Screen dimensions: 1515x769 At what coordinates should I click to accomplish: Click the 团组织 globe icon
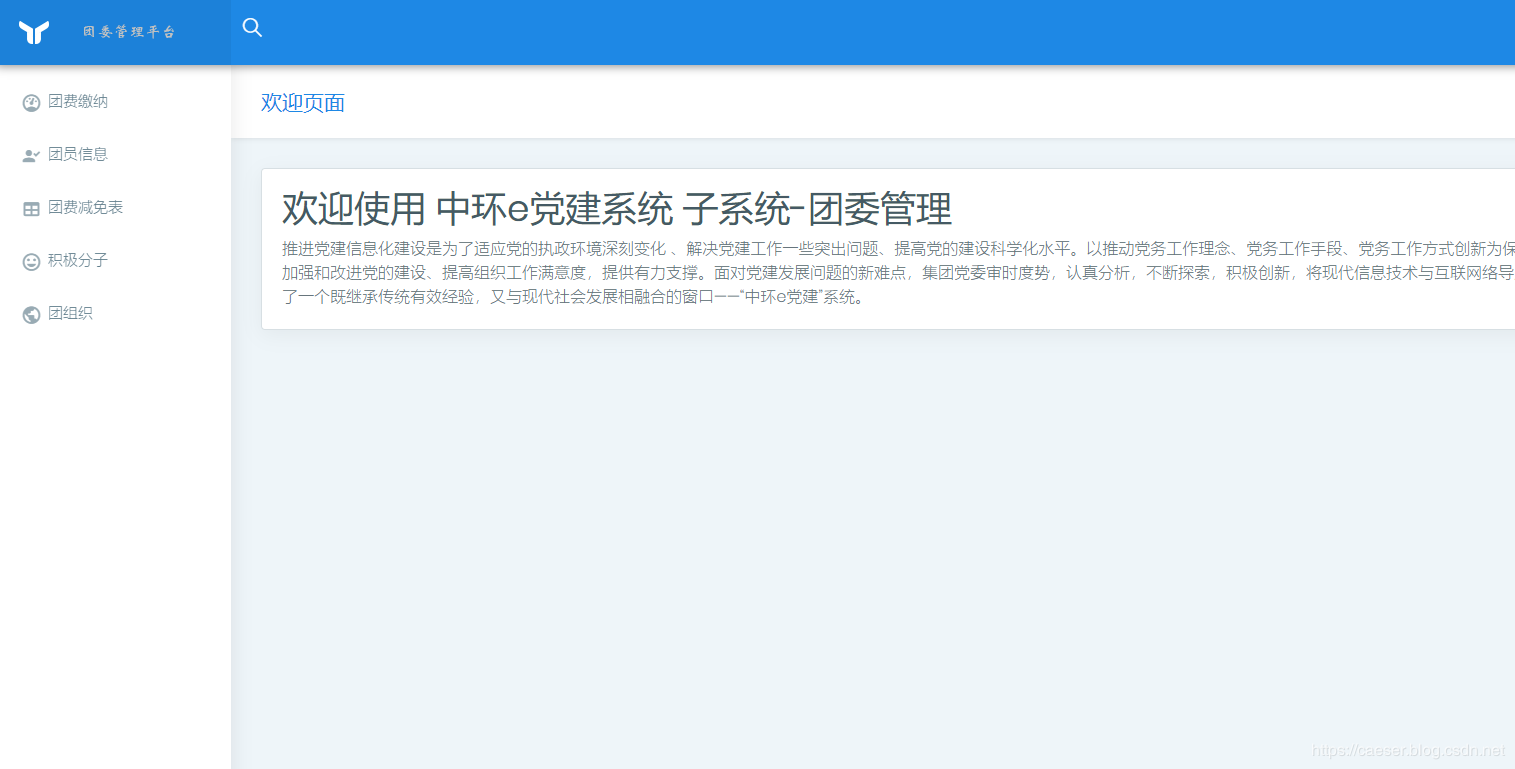coord(31,314)
